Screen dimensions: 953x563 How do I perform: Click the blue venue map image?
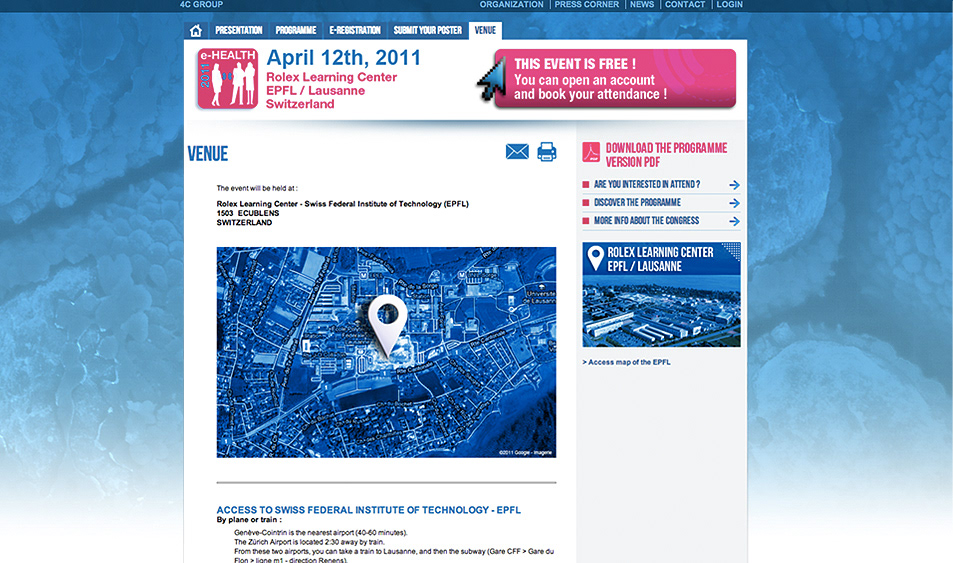386,352
